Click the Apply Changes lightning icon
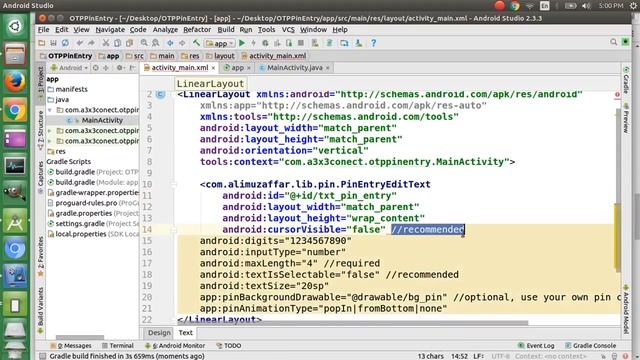 tap(253, 43)
